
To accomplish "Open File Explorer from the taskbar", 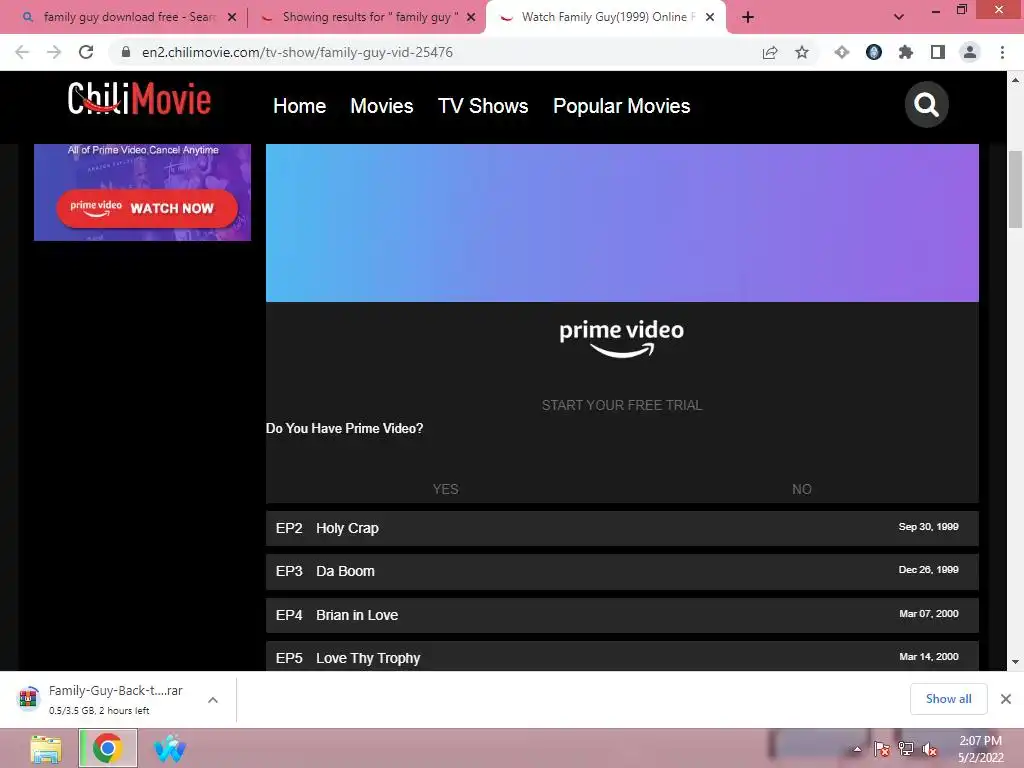I will (46, 748).
